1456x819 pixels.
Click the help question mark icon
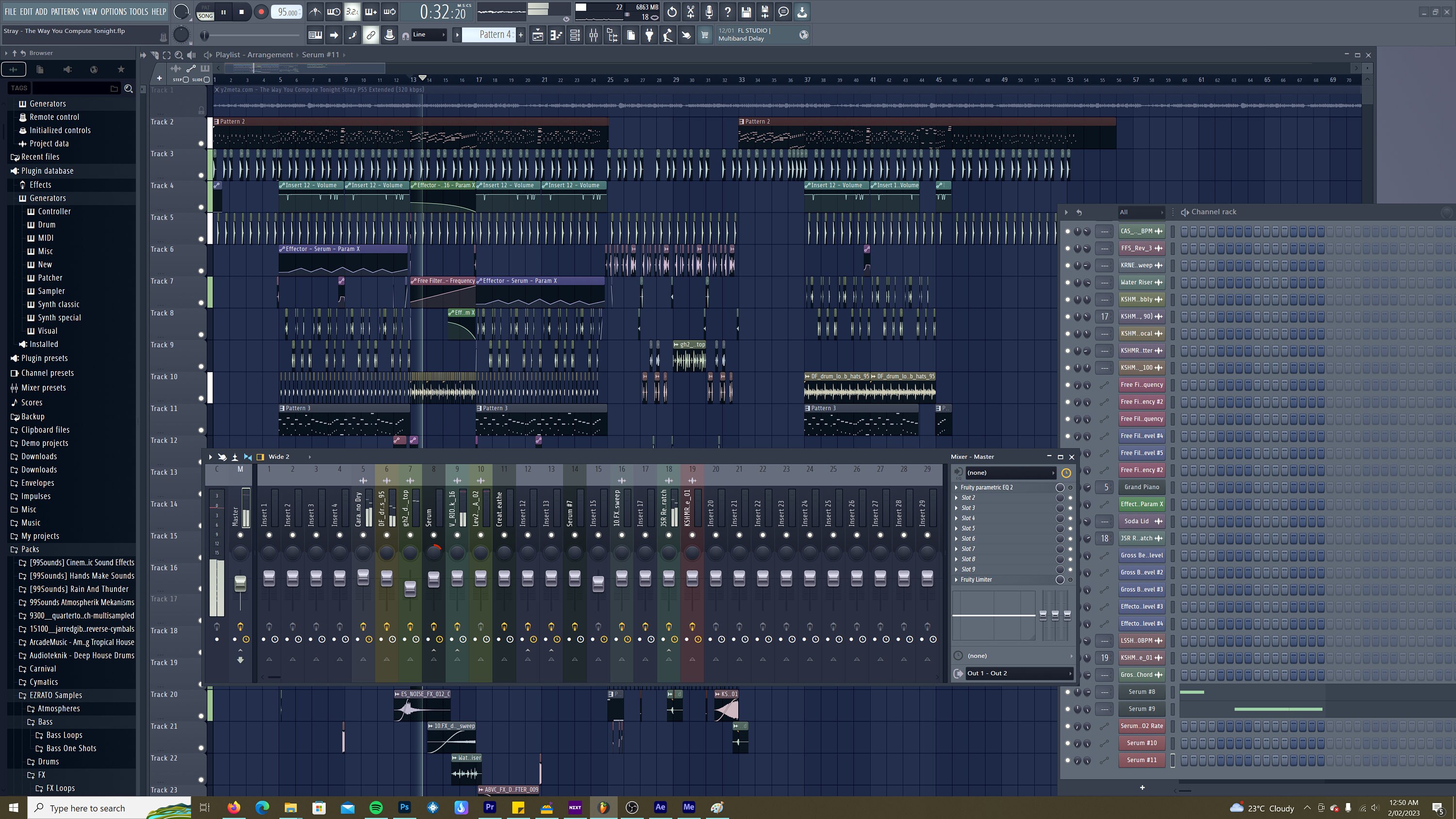pos(728,11)
